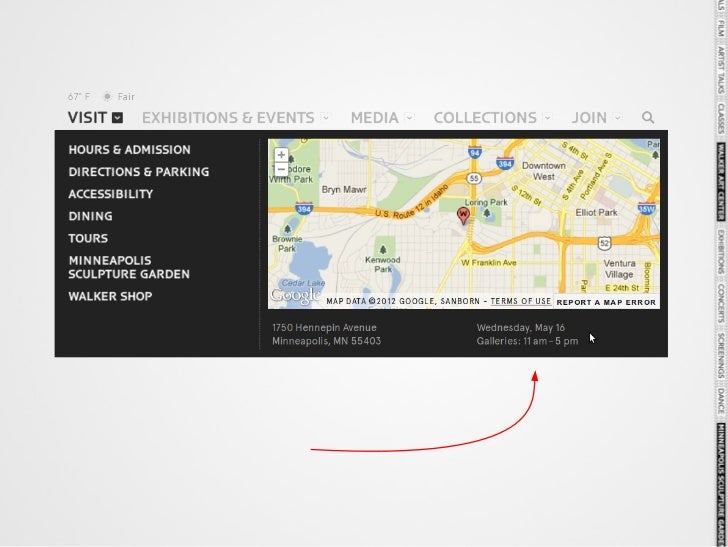Image resolution: width=728 pixels, height=547 pixels.
Task: Select DANCE in the vertical sidebar
Action: 721,401
